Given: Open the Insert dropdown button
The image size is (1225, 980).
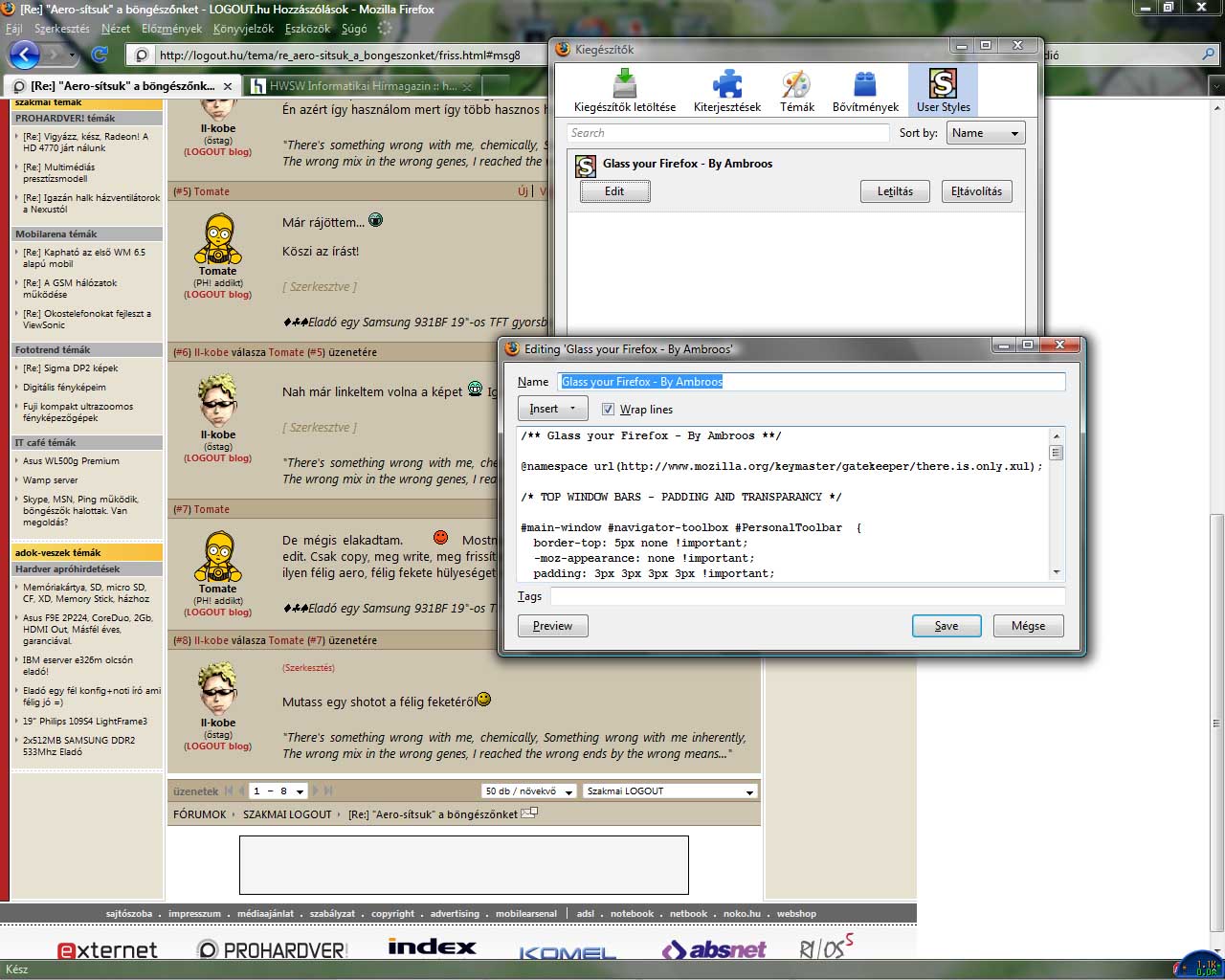Looking at the screenshot, I should point(553,409).
